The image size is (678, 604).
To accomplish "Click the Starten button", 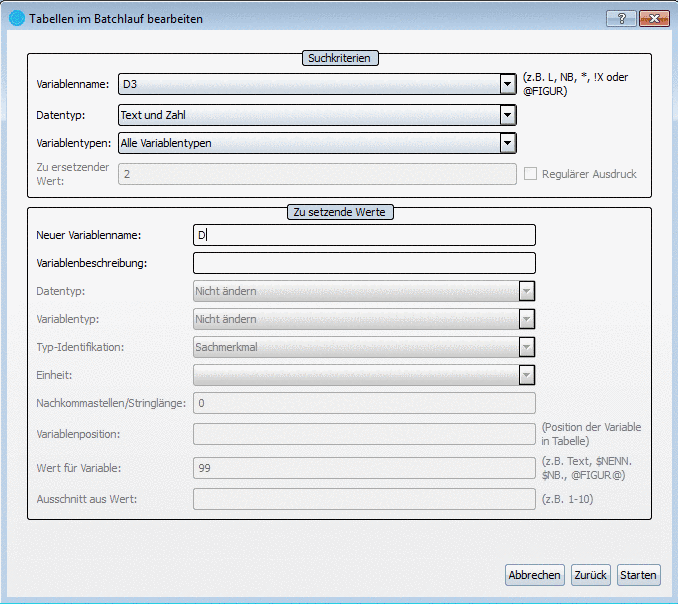I will click(x=638, y=575).
